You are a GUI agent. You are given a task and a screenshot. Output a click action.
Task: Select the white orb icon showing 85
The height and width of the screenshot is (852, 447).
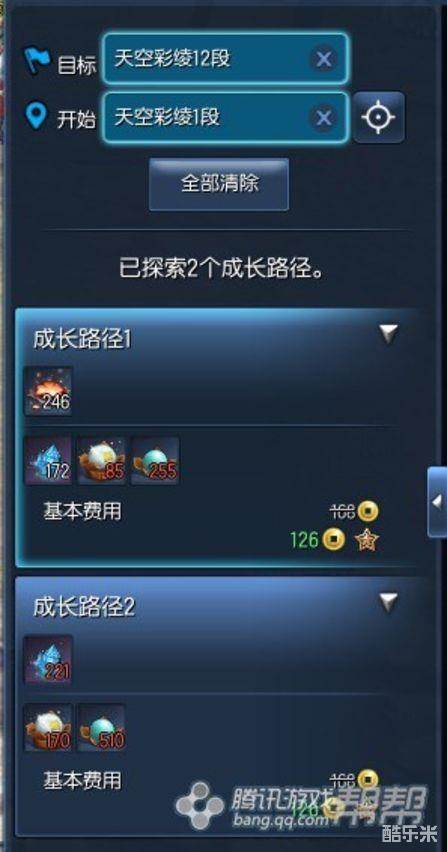[x=102, y=460]
